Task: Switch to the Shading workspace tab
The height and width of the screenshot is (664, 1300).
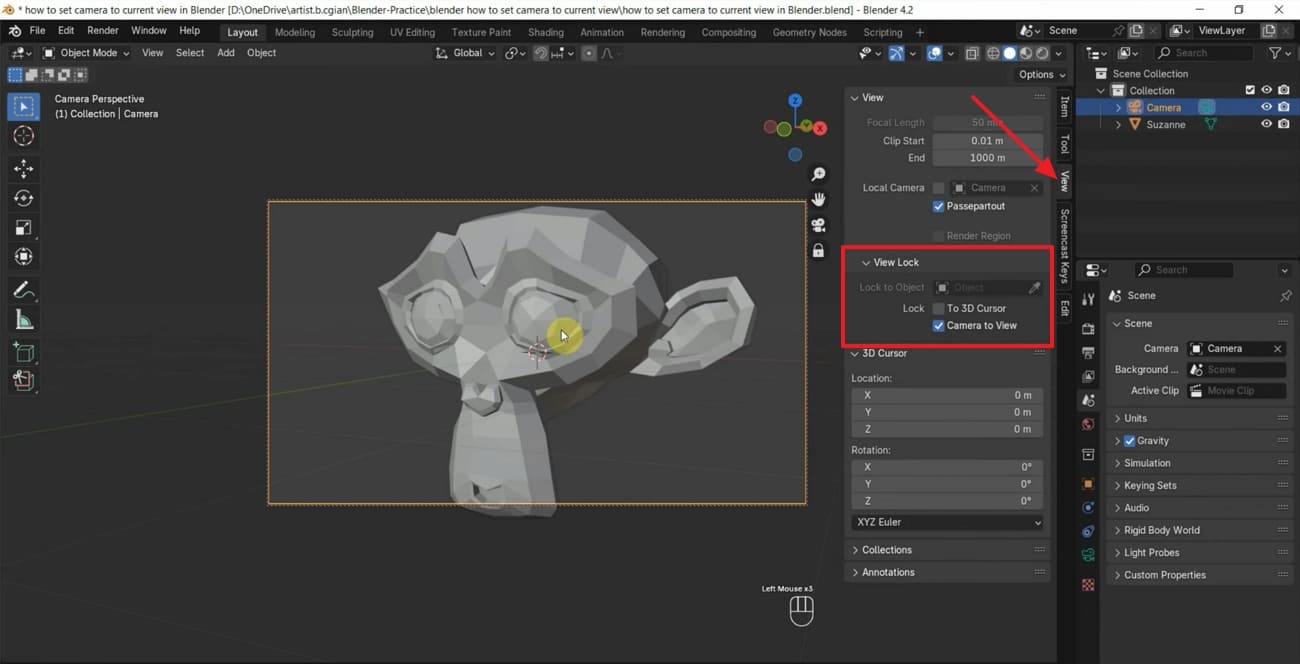Action: [x=545, y=32]
